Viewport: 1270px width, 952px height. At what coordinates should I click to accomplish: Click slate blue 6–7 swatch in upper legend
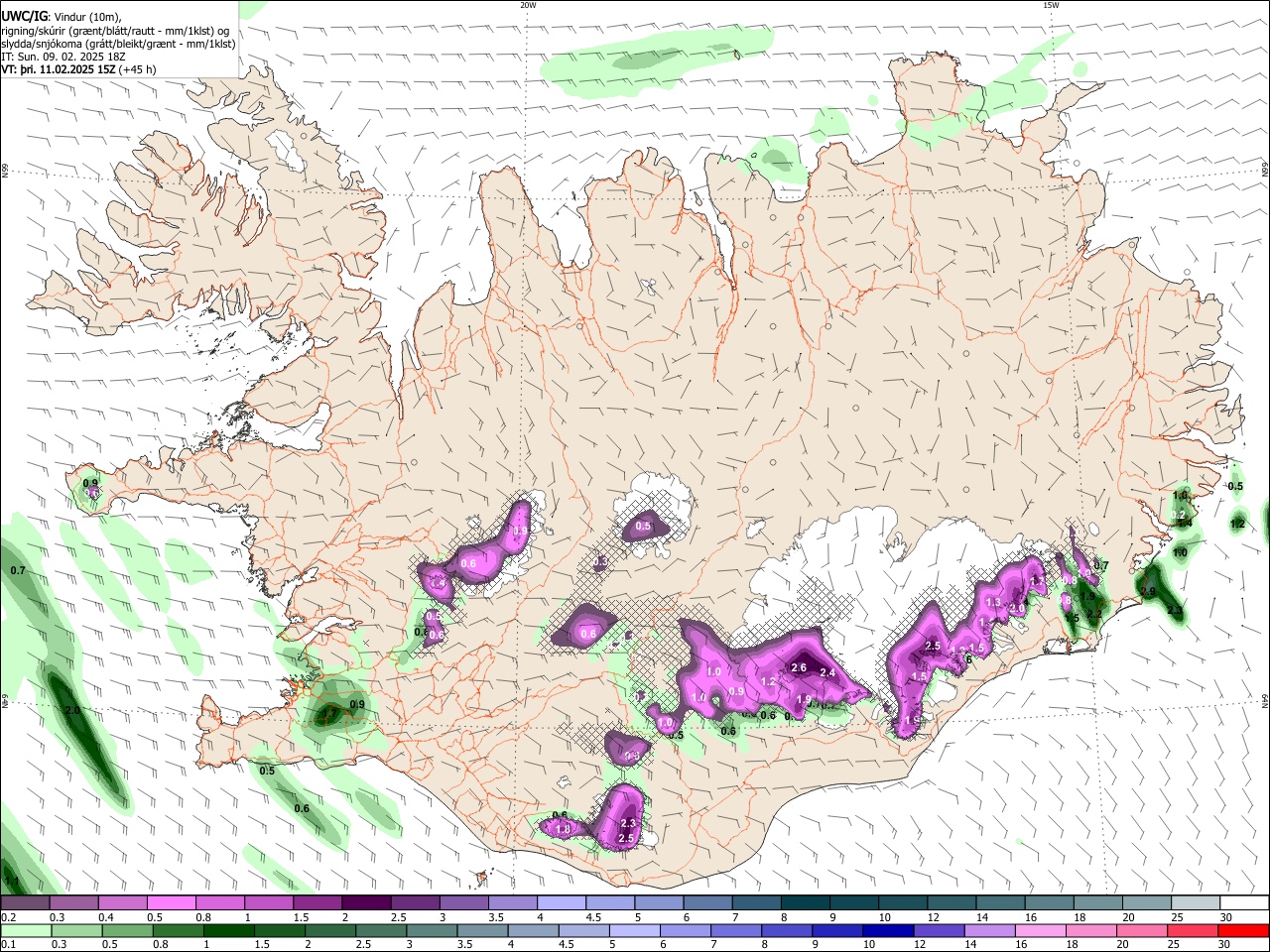(x=706, y=903)
